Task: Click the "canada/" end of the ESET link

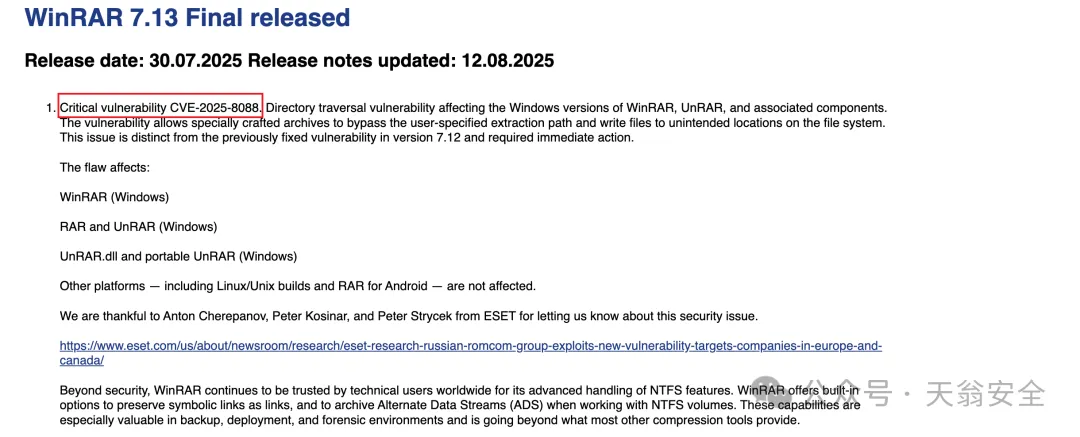Action: tap(82, 360)
